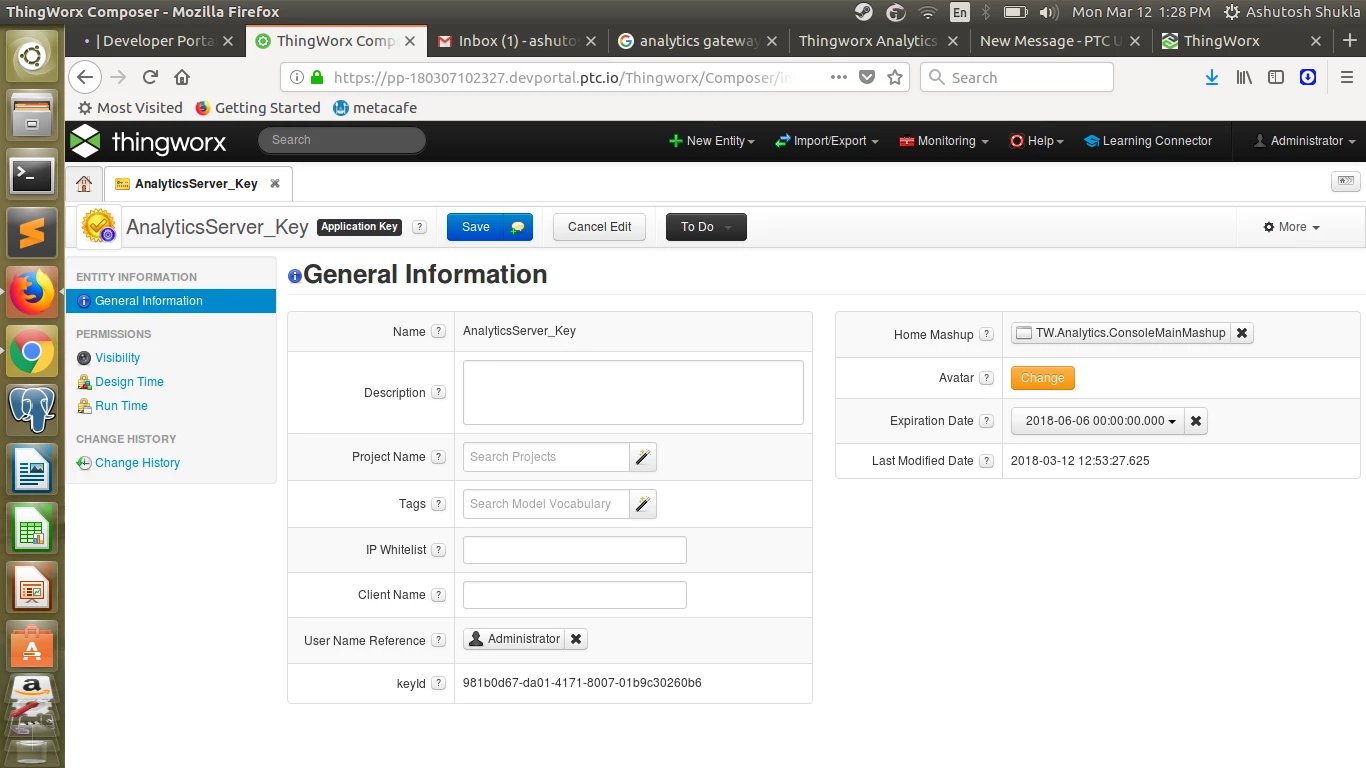Screen dimensions: 1366x768
Task: Click help icon next to Home Mashup
Action: click(x=987, y=334)
